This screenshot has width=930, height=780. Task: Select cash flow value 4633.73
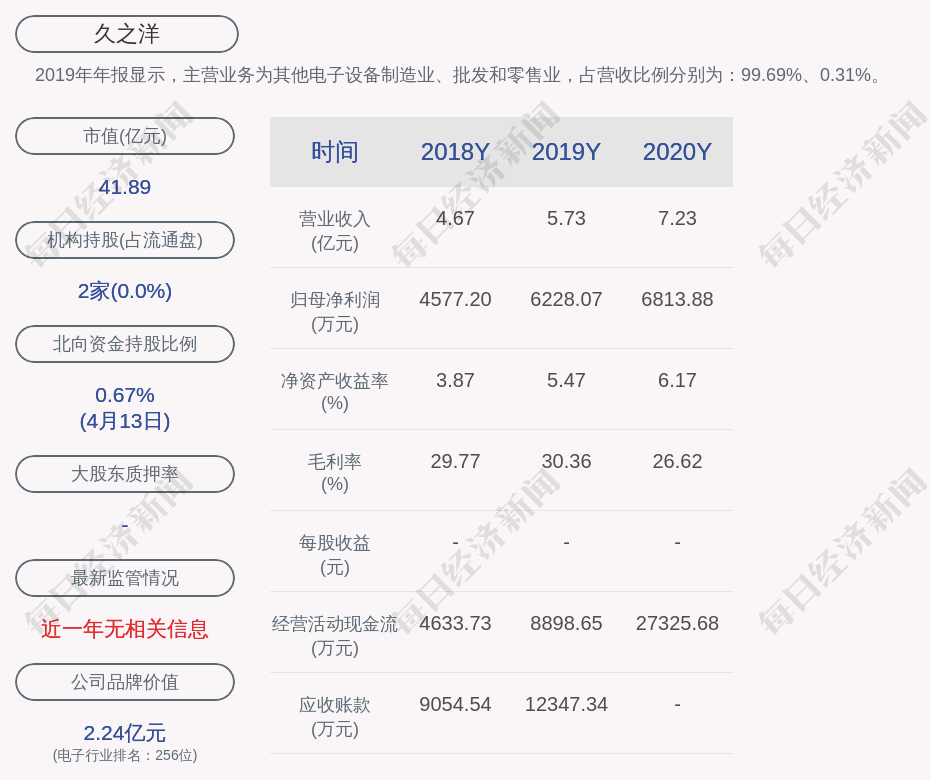coord(455,623)
